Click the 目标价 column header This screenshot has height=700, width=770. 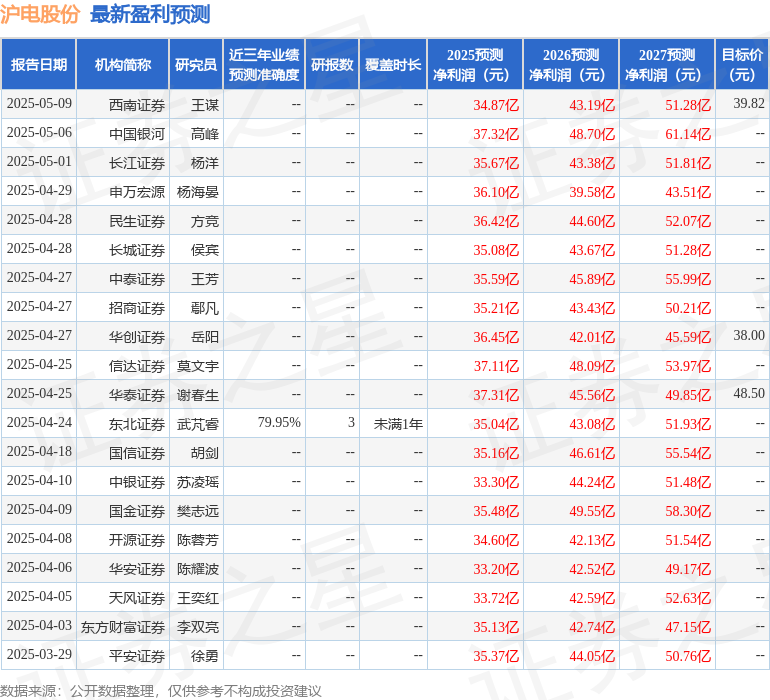[x=742, y=64]
